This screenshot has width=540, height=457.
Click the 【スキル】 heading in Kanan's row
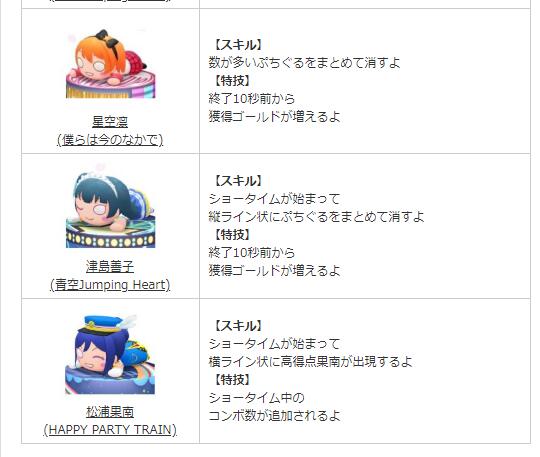(238, 326)
